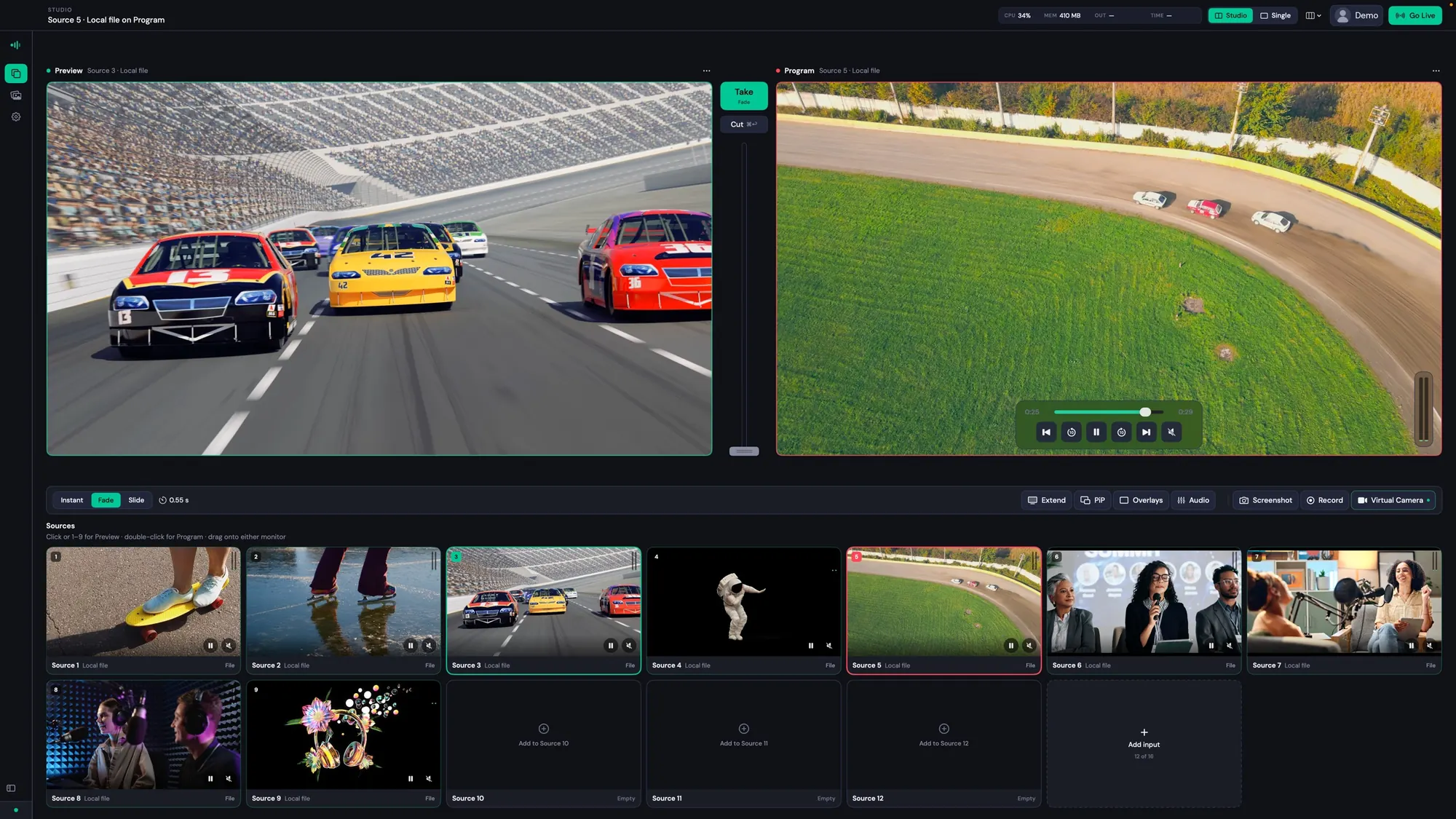Screen dimensions: 1456x819
Task: Adjust the transition T-bar slider handle
Action: (x=744, y=451)
